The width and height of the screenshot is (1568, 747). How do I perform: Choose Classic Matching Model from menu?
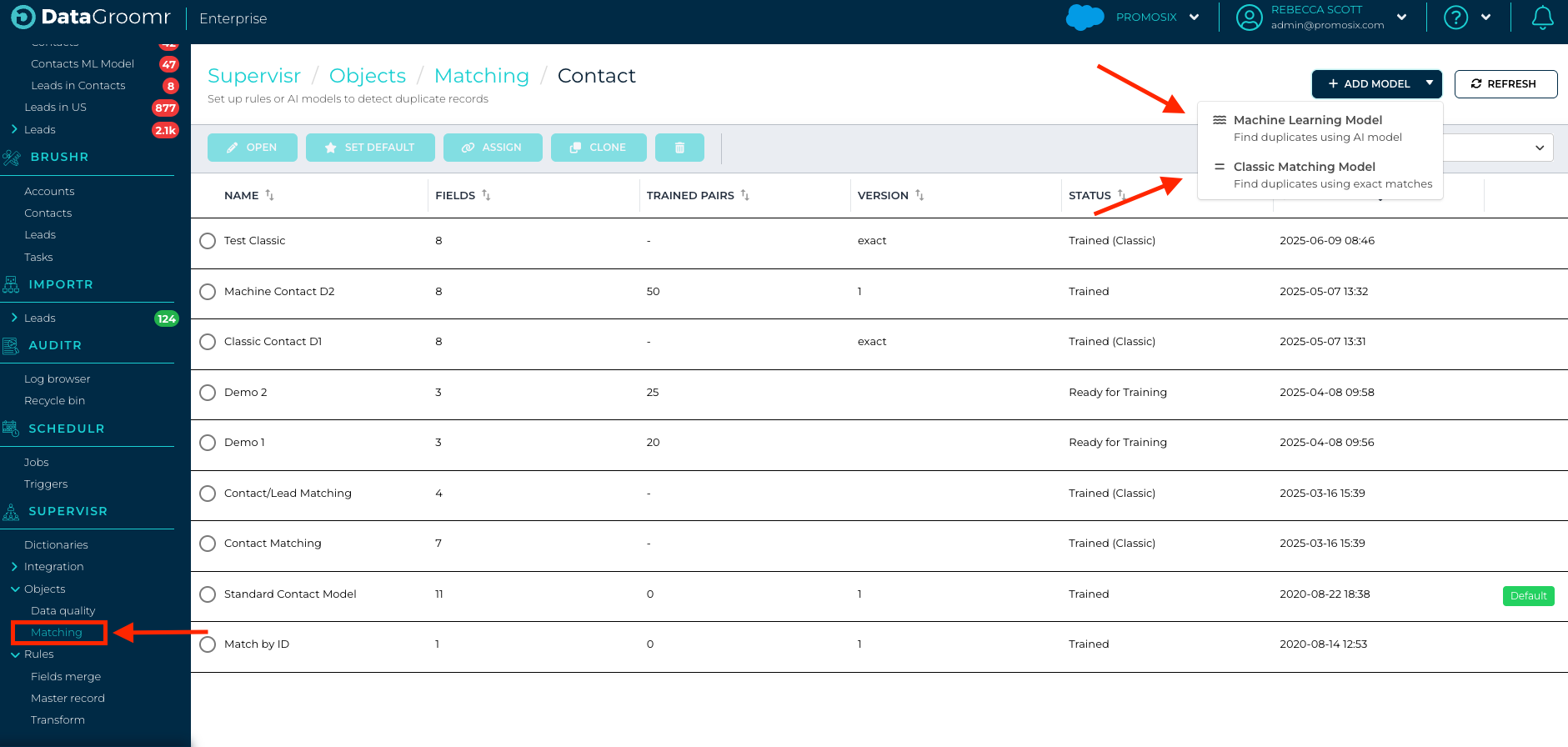[x=1320, y=175]
